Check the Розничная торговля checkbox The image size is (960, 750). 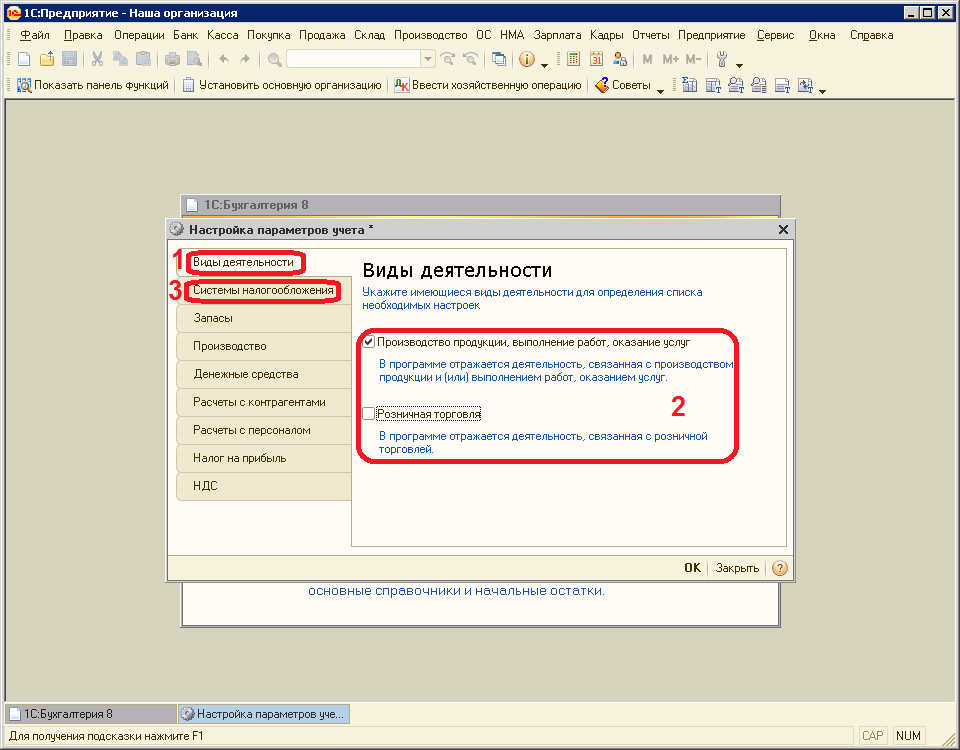tap(369, 414)
